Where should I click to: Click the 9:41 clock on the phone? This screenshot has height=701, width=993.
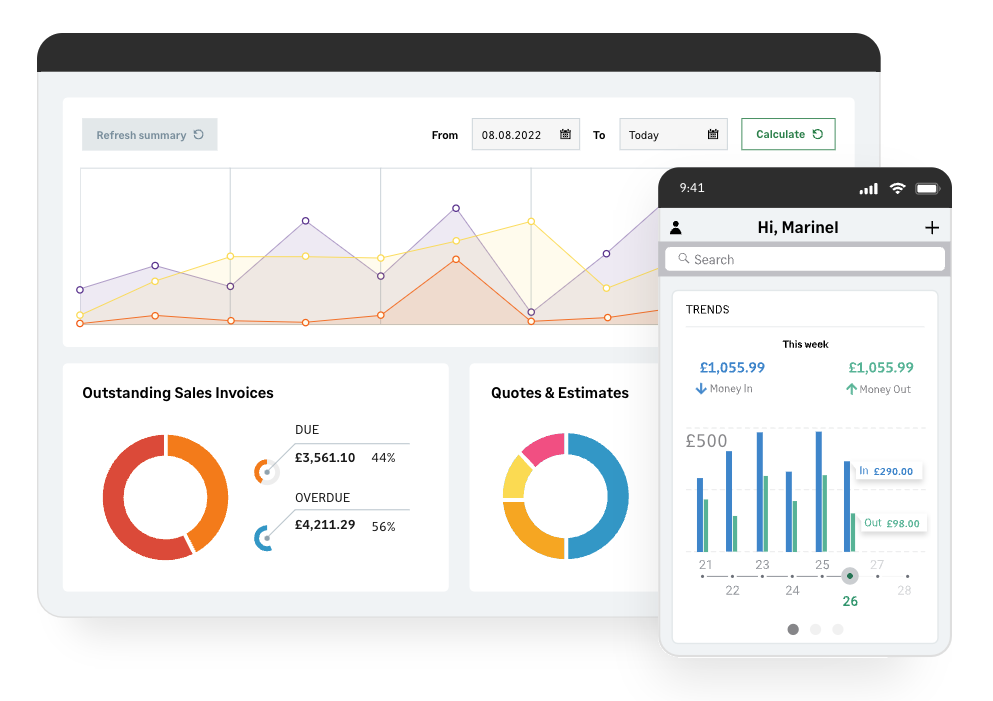coord(692,187)
